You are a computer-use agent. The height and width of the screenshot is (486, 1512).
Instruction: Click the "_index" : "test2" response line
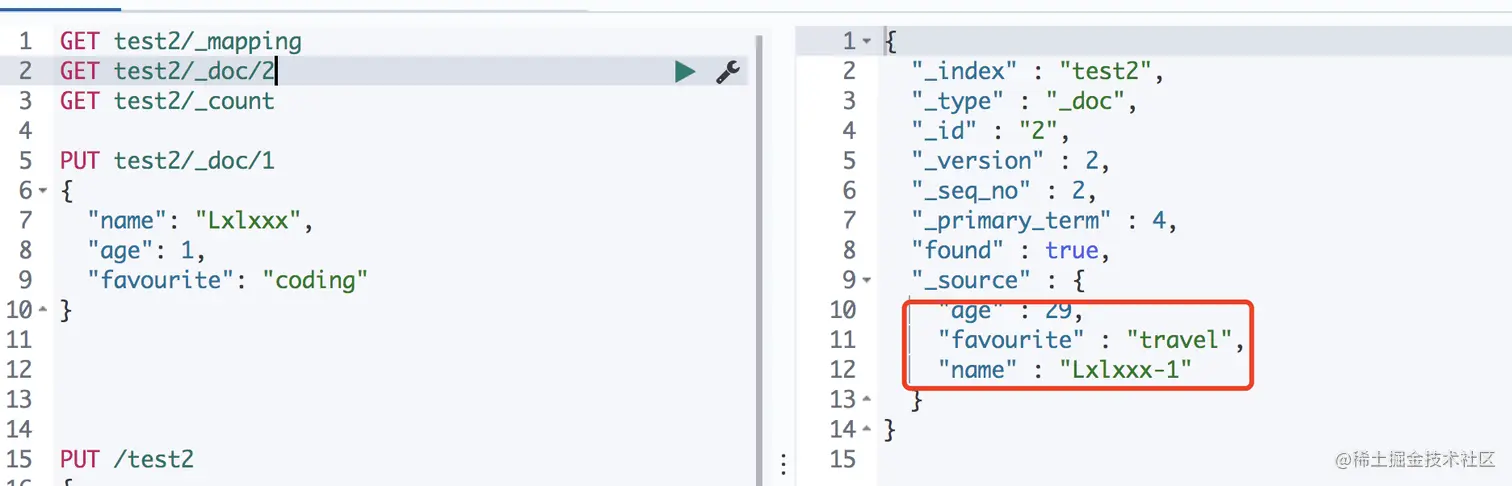pyautogui.click(x=1039, y=71)
